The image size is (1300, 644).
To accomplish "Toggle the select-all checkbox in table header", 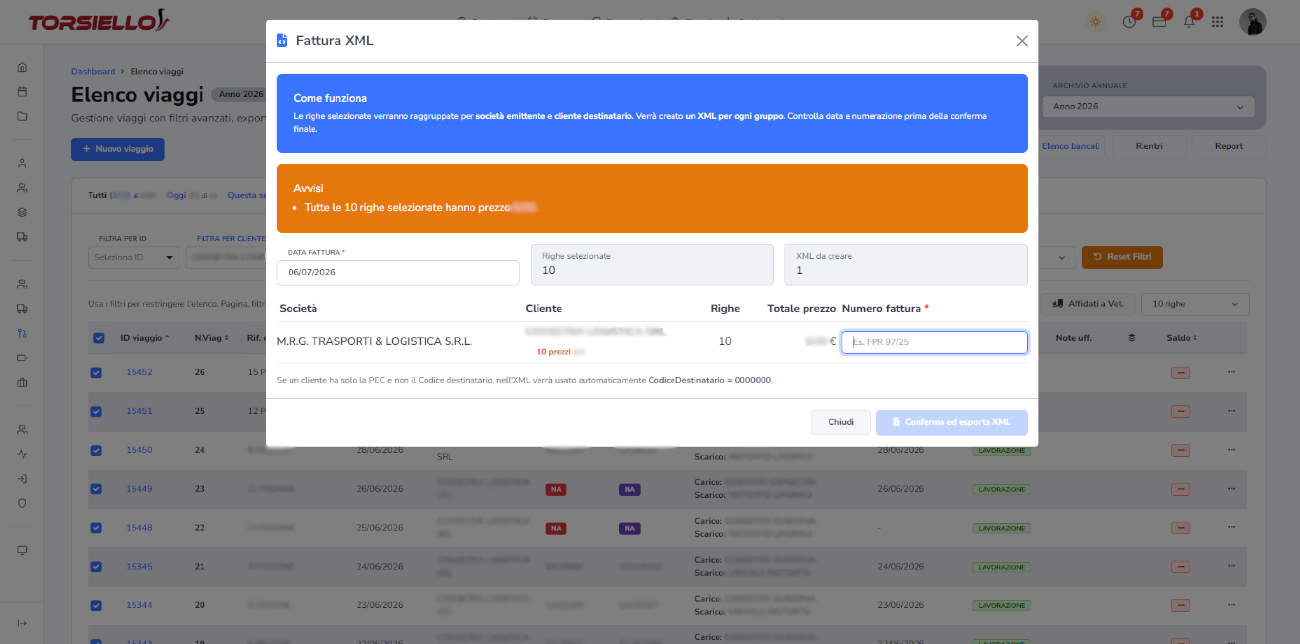I will coord(98,338).
